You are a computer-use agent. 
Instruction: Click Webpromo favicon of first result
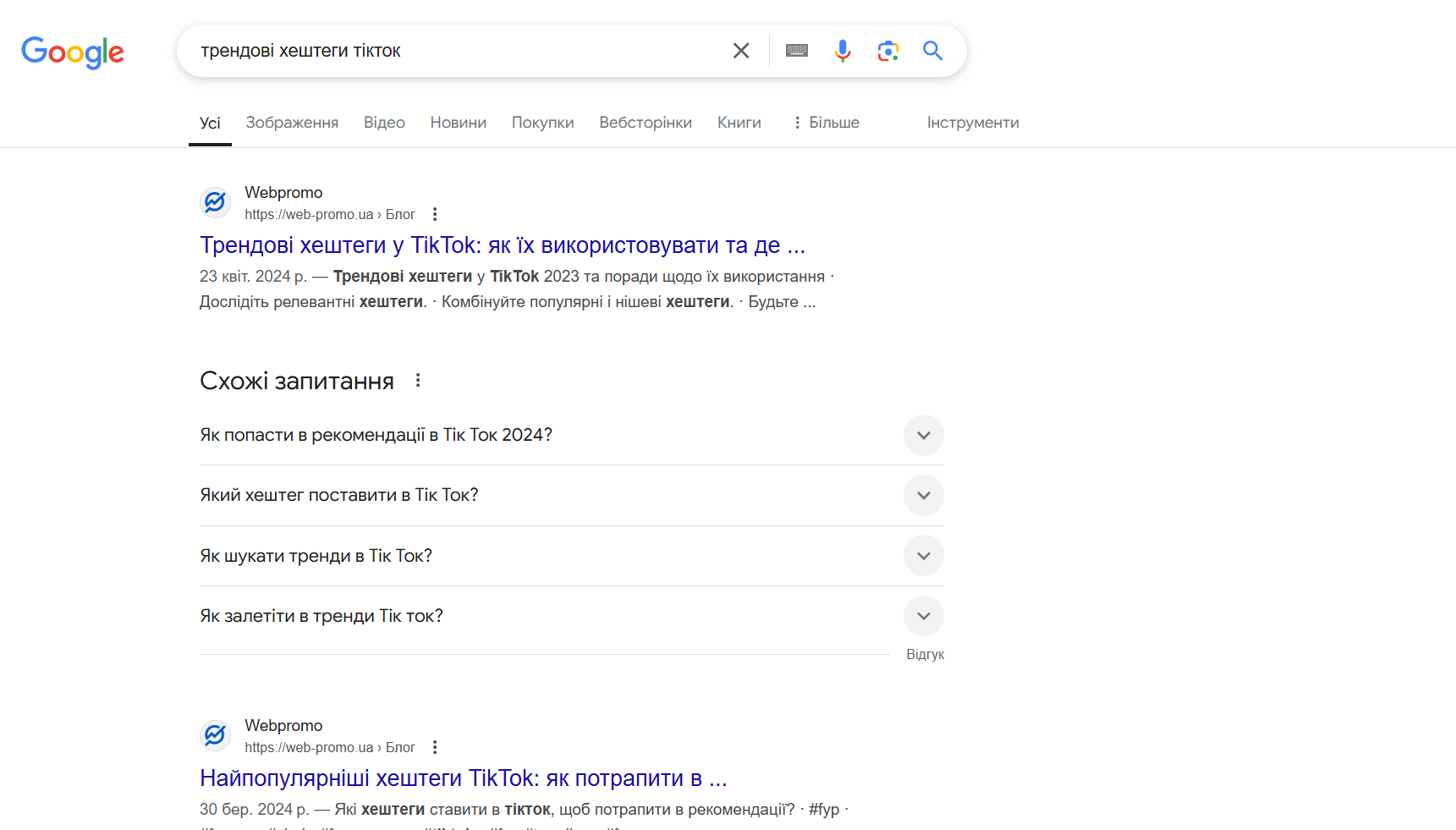[216, 202]
